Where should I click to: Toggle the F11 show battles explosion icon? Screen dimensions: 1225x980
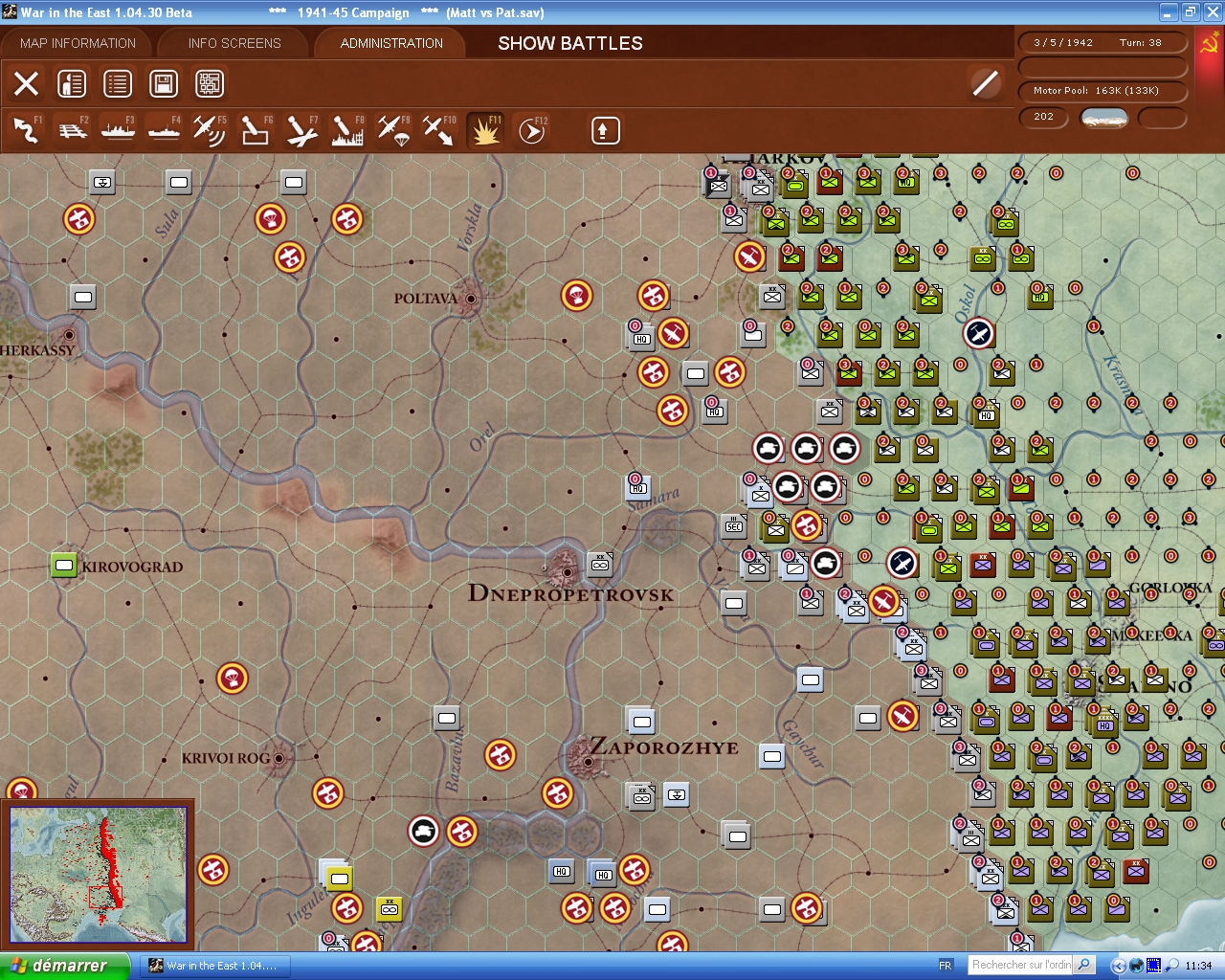(x=485, y=130)
